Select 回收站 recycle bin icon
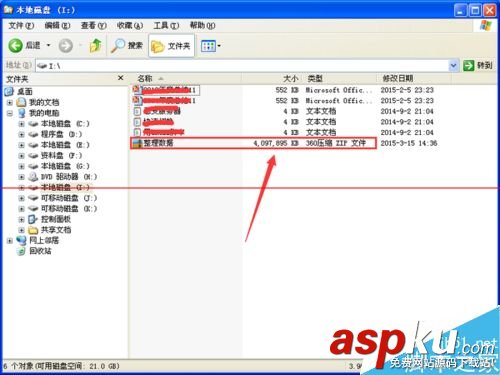The image size is (500, 375). coord(21,251)
